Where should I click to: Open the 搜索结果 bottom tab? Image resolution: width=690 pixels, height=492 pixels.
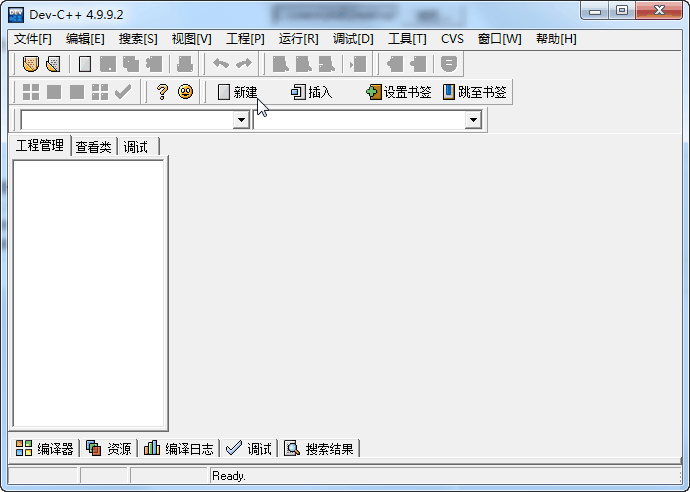pyautogui.click(x=319, y=448)
